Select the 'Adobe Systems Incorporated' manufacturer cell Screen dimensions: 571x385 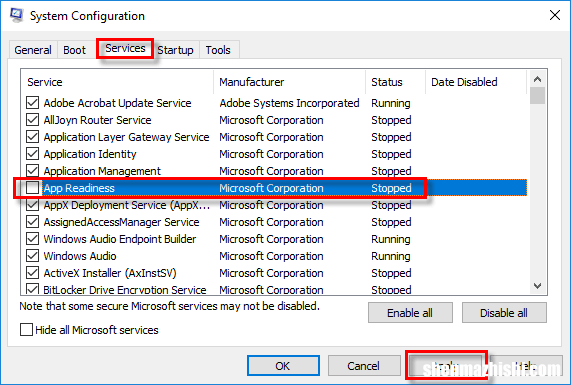290,103
